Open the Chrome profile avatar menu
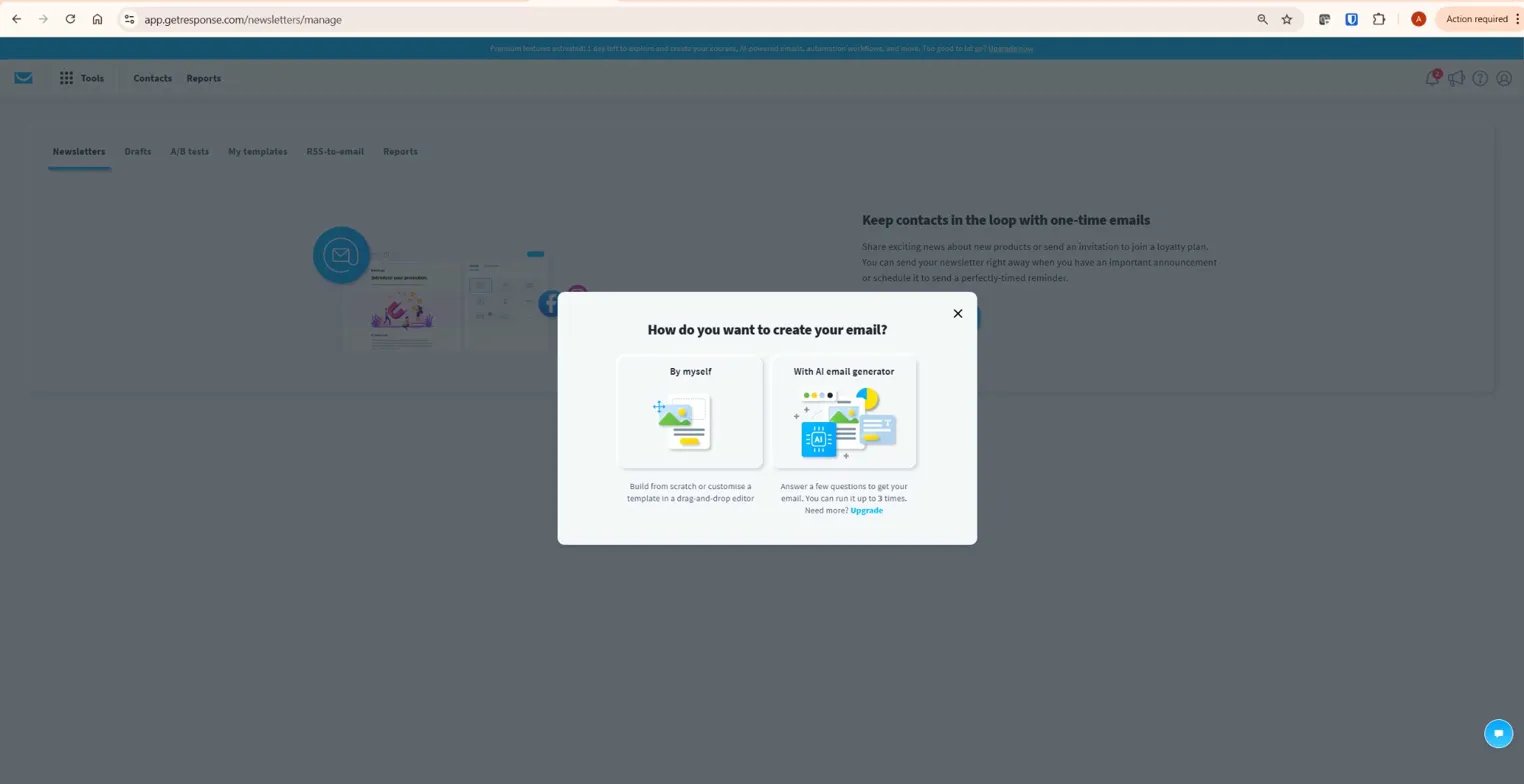This screenshot has height=784, width=1524. (1418, 19)
